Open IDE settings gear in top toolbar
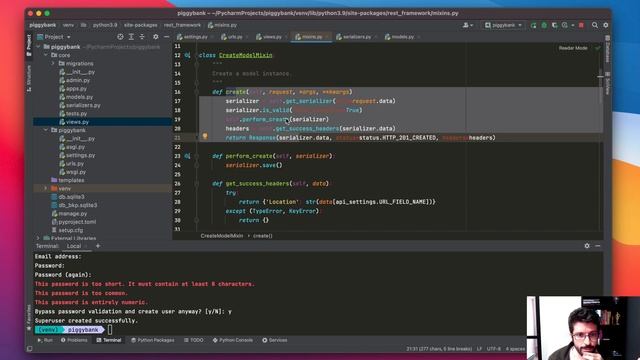Image resolution: width=640 pixels, height=360 pixels. point(606,25)
